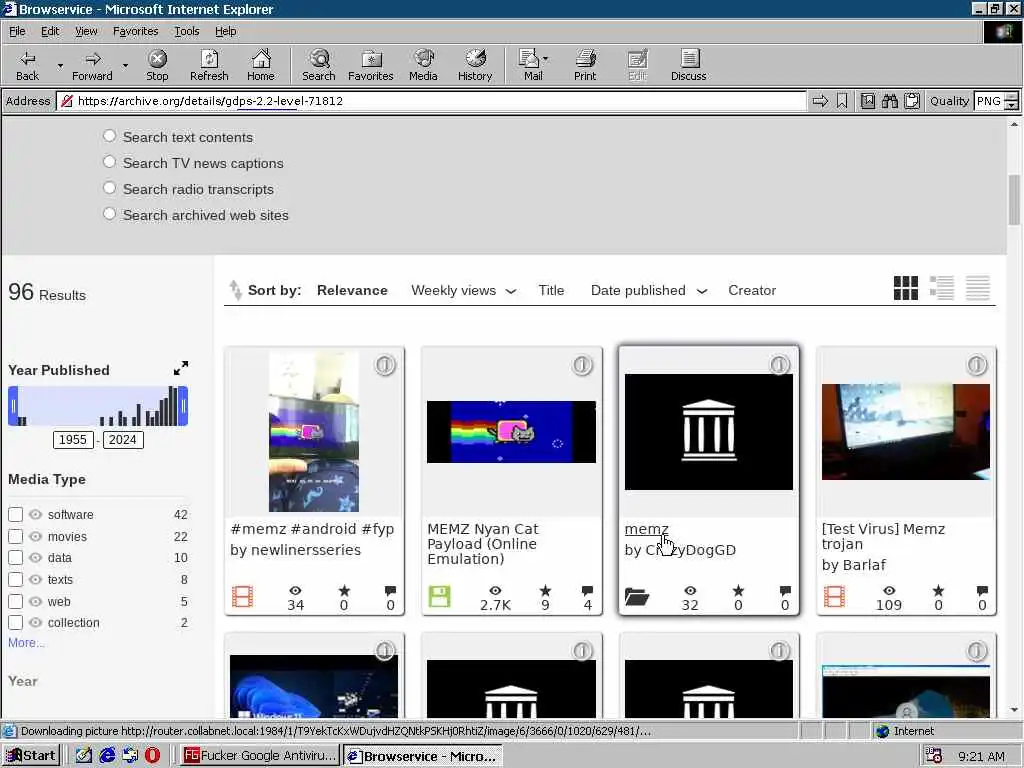
Task: Click the Forward navigation icon
Action: tap(92, 66)
